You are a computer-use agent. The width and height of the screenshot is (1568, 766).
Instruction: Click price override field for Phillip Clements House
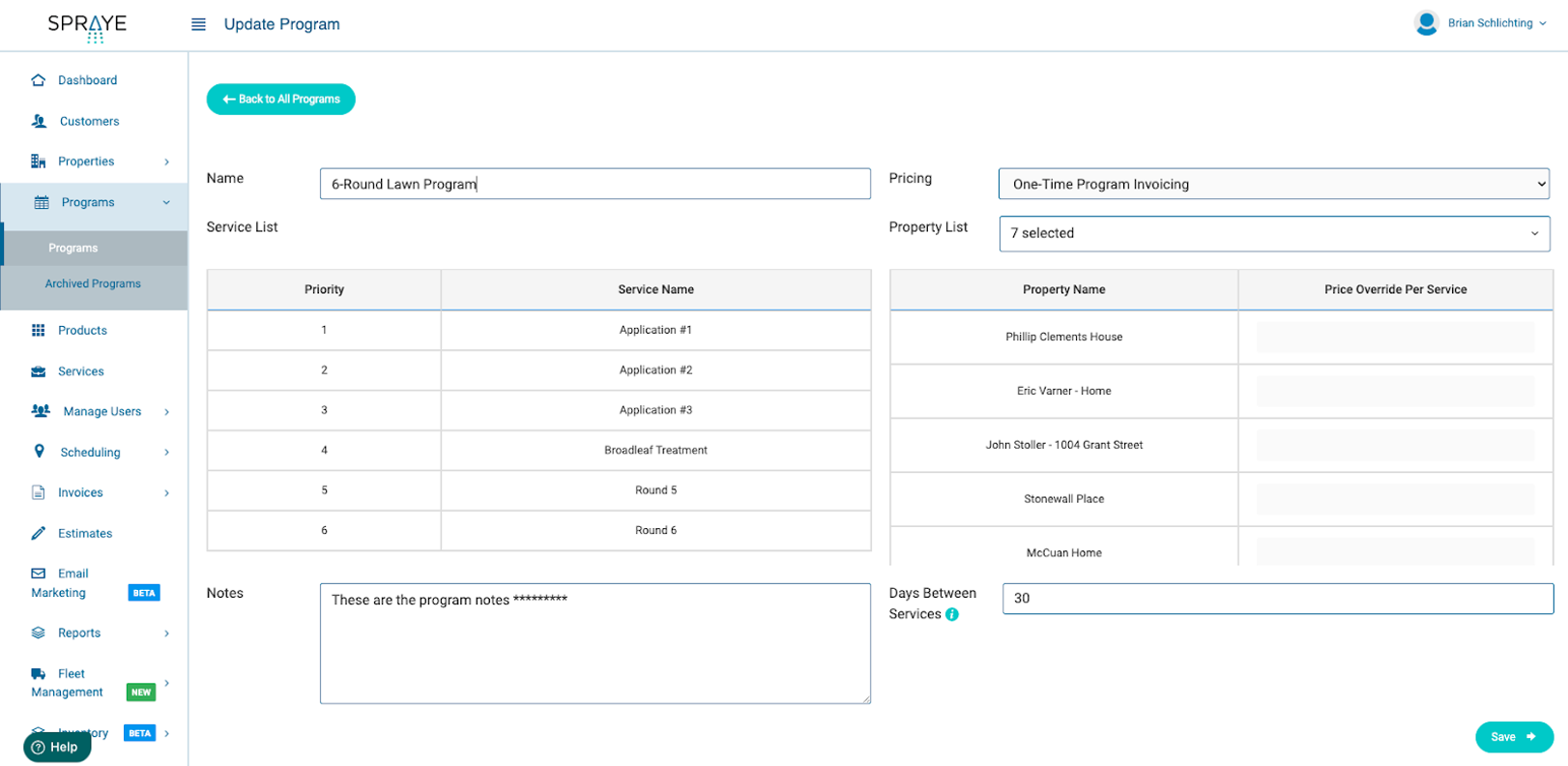click(x=1395, y=337)
